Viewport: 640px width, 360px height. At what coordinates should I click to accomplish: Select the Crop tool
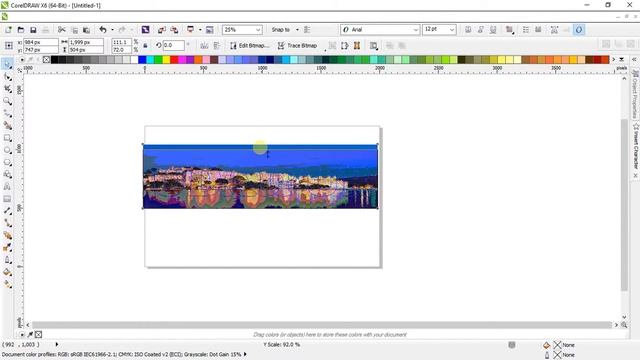[7, 89]
